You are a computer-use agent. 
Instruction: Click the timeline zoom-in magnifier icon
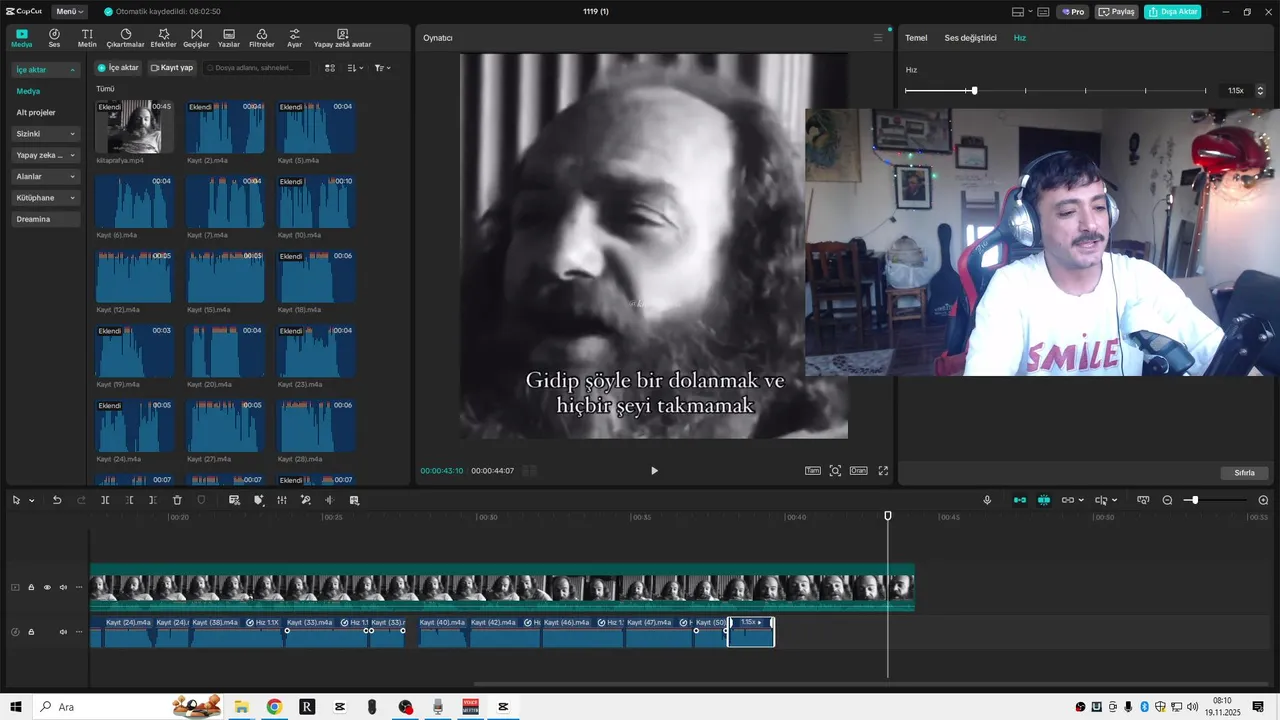[x=1263, y=500]
